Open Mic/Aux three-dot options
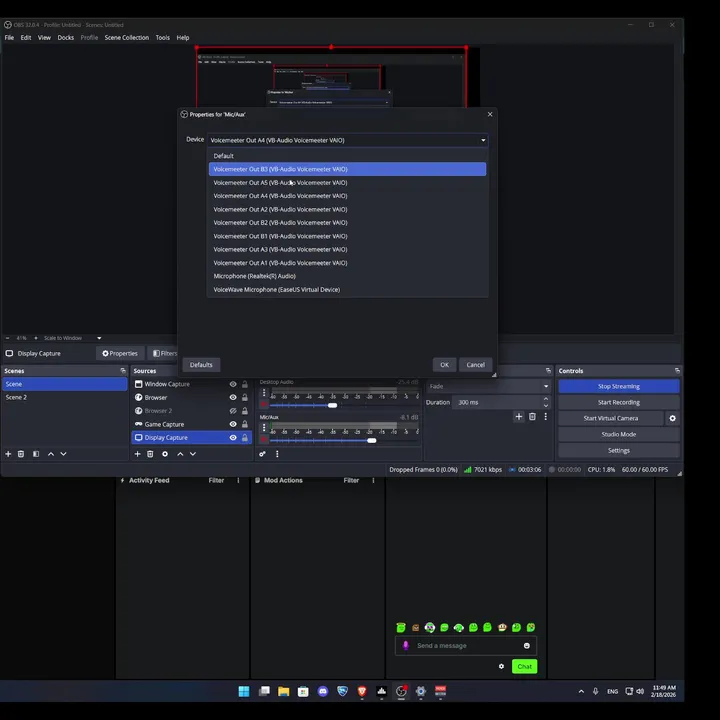The image size is (720, 720). (264, 428)
